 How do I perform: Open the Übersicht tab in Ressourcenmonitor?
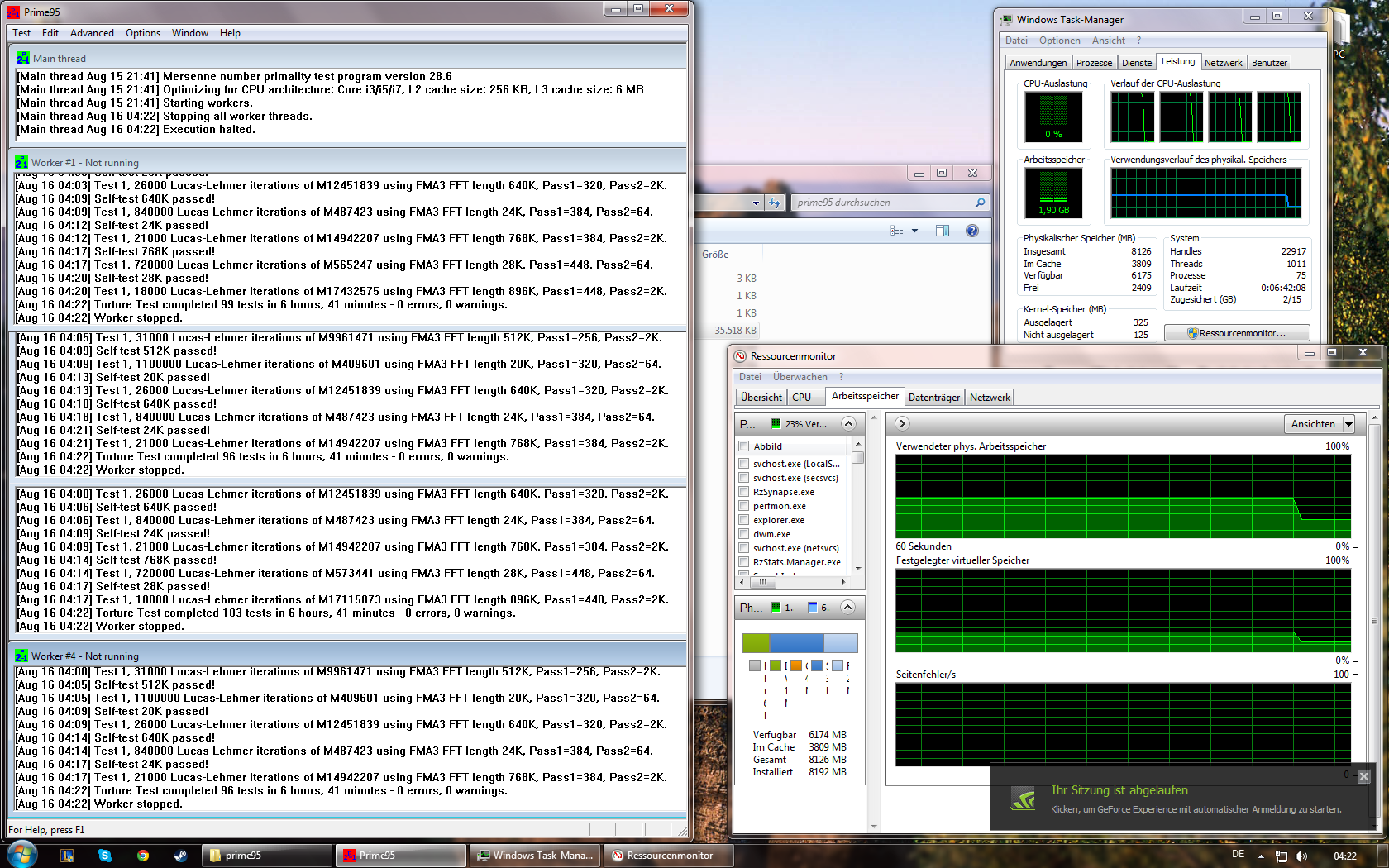[x=761, y=398]
